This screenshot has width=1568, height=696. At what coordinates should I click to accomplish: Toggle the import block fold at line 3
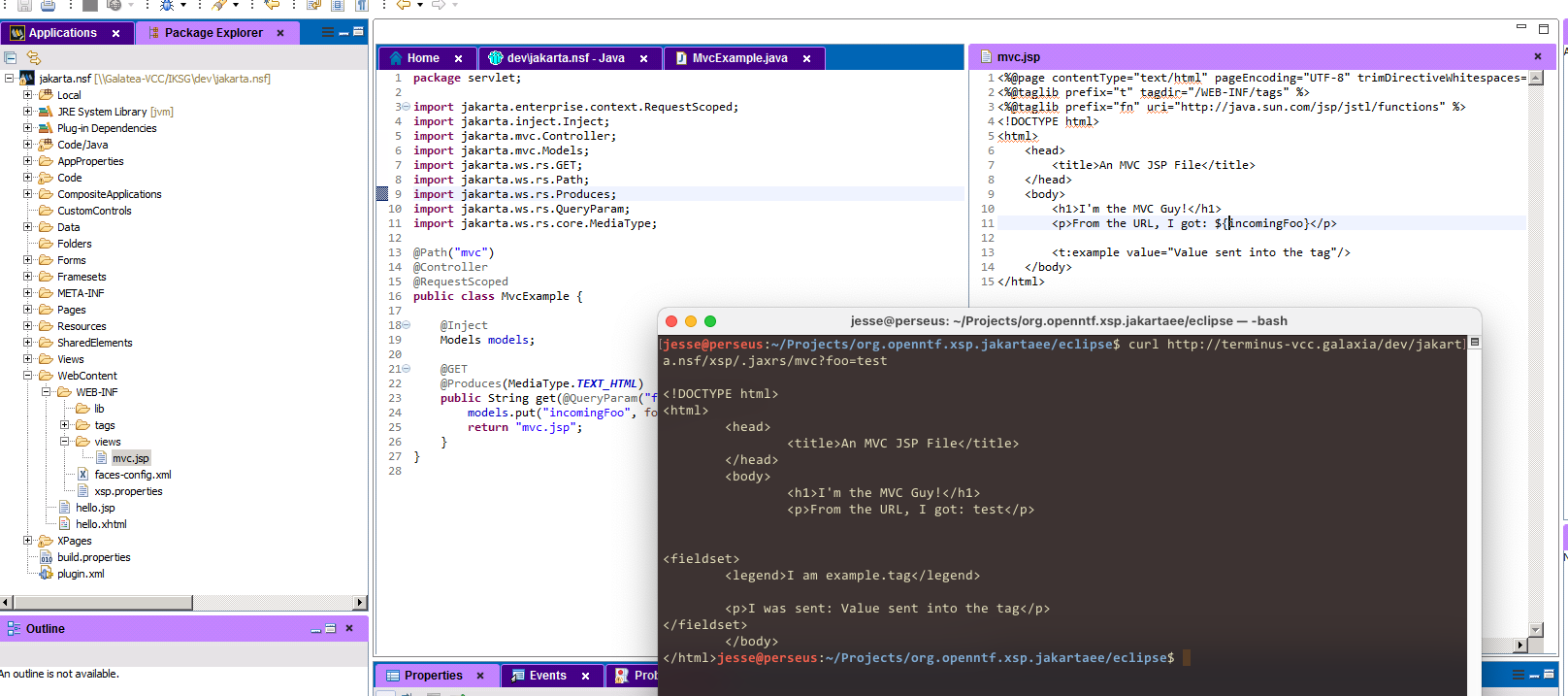407,107
